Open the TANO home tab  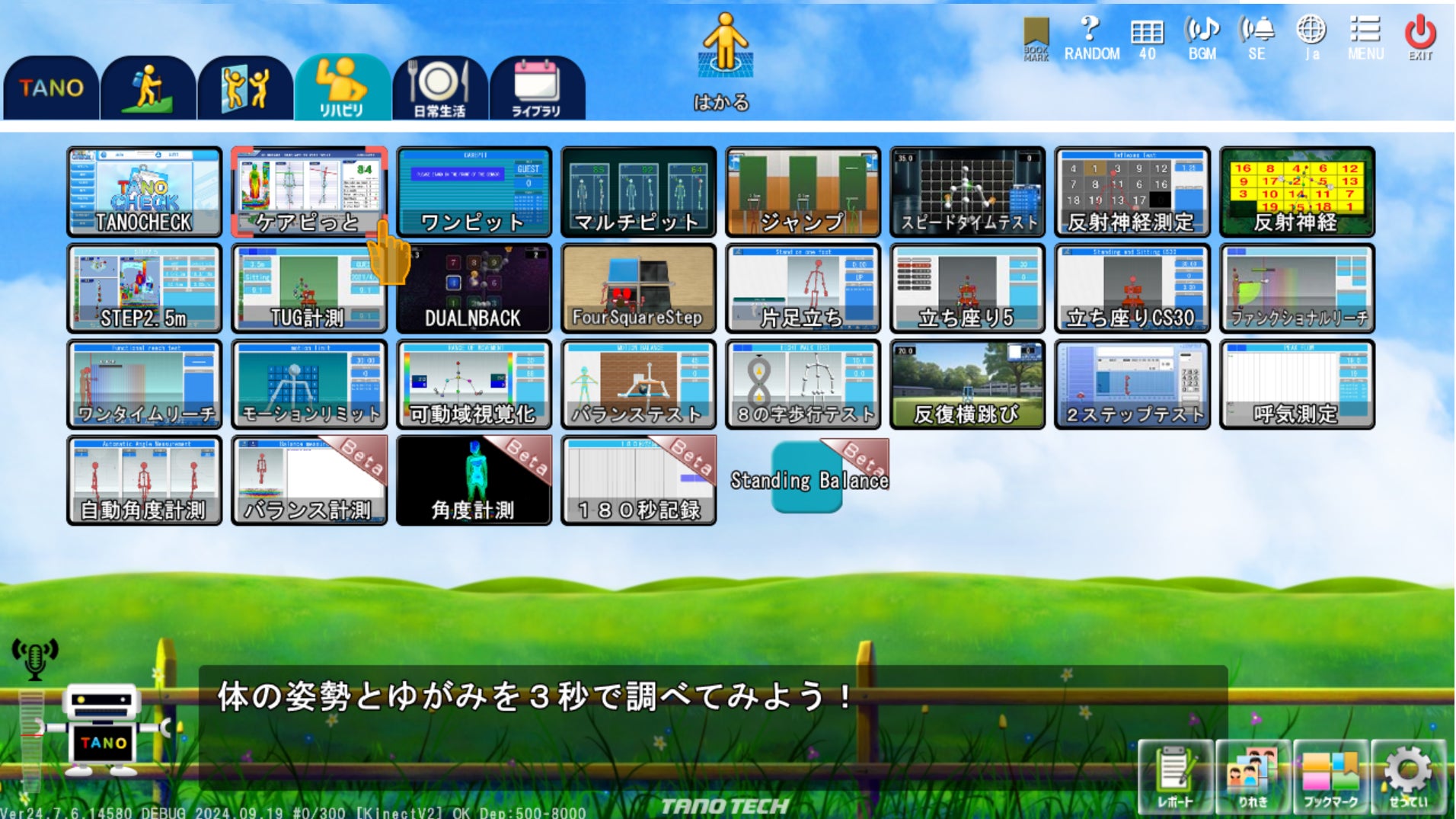coord(51,88)
